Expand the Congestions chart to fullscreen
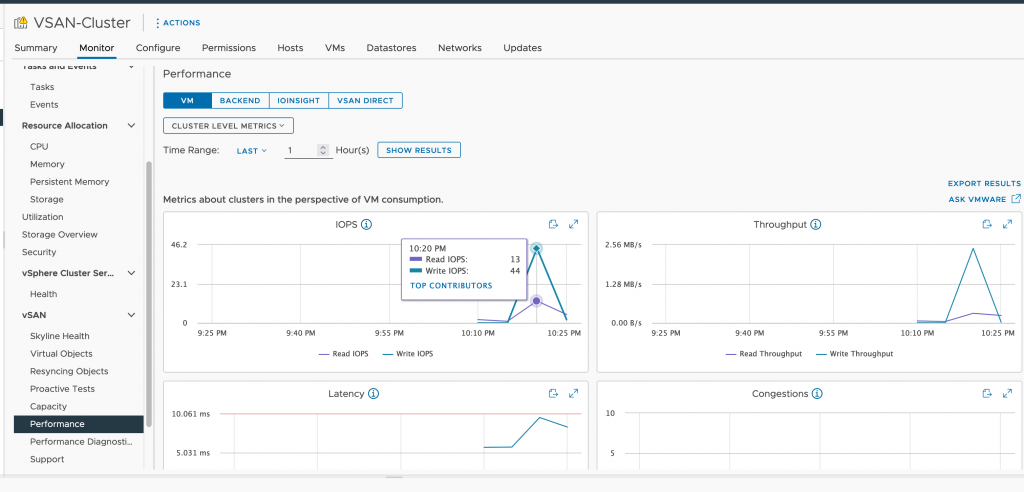This screenshot has width=1024, height=492. click(x=1007, y=393)
